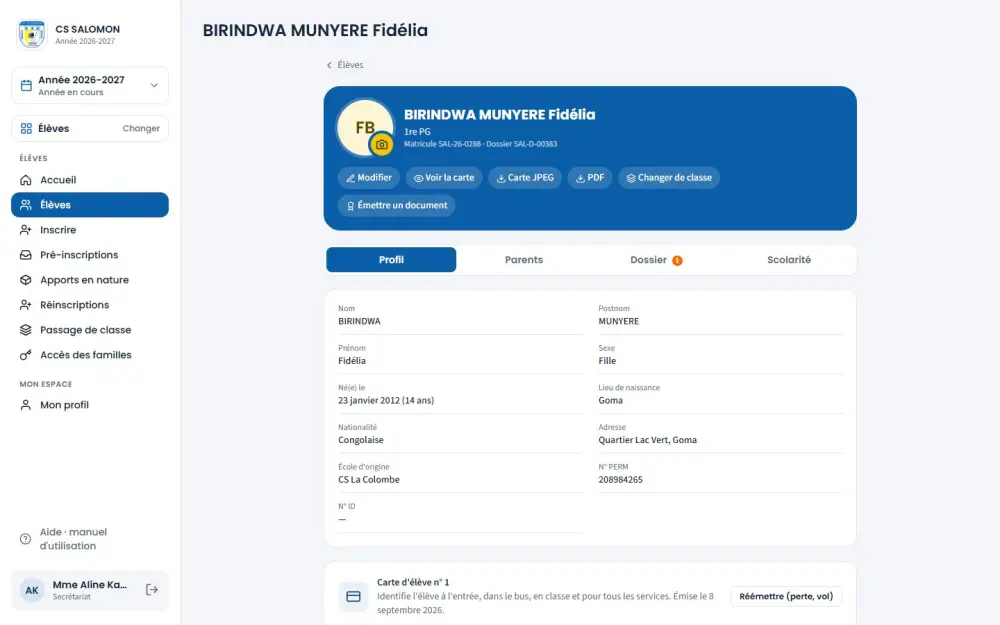Click the logout icon beside Mme Aline

[152, 590]
